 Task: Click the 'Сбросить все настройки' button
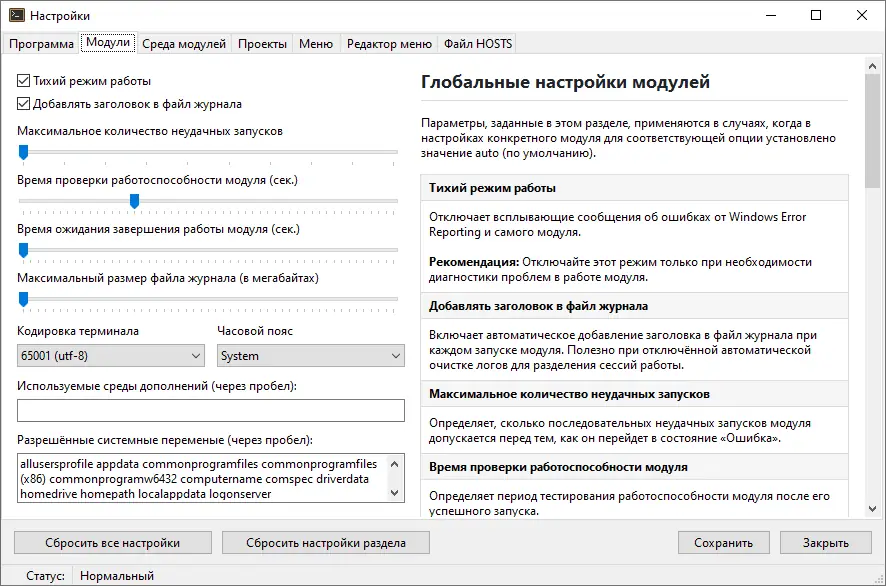coord(112,543)
